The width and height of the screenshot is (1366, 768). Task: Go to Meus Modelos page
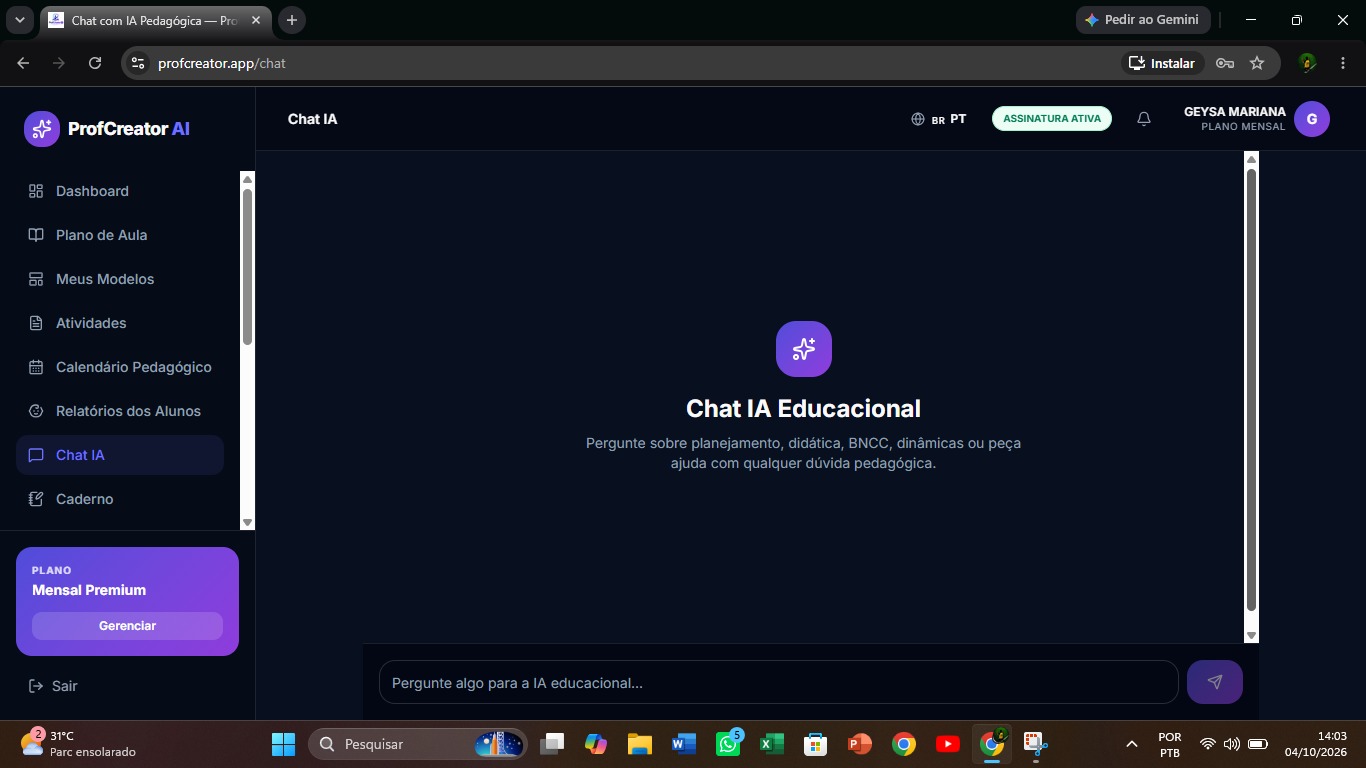[x=120, y=279]
